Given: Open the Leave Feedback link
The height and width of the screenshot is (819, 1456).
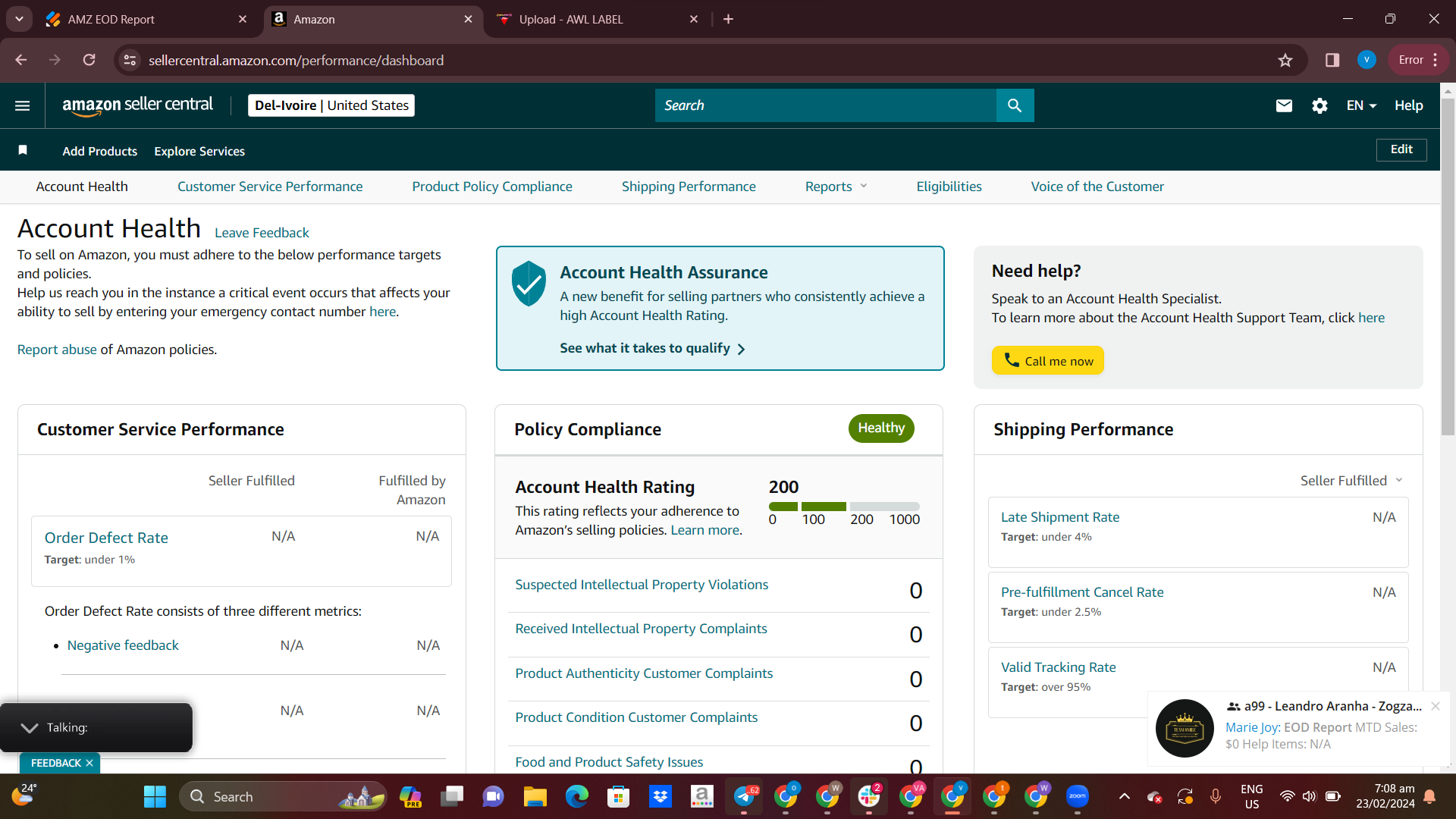Looking at the screenshot, I should click(262, 233).
